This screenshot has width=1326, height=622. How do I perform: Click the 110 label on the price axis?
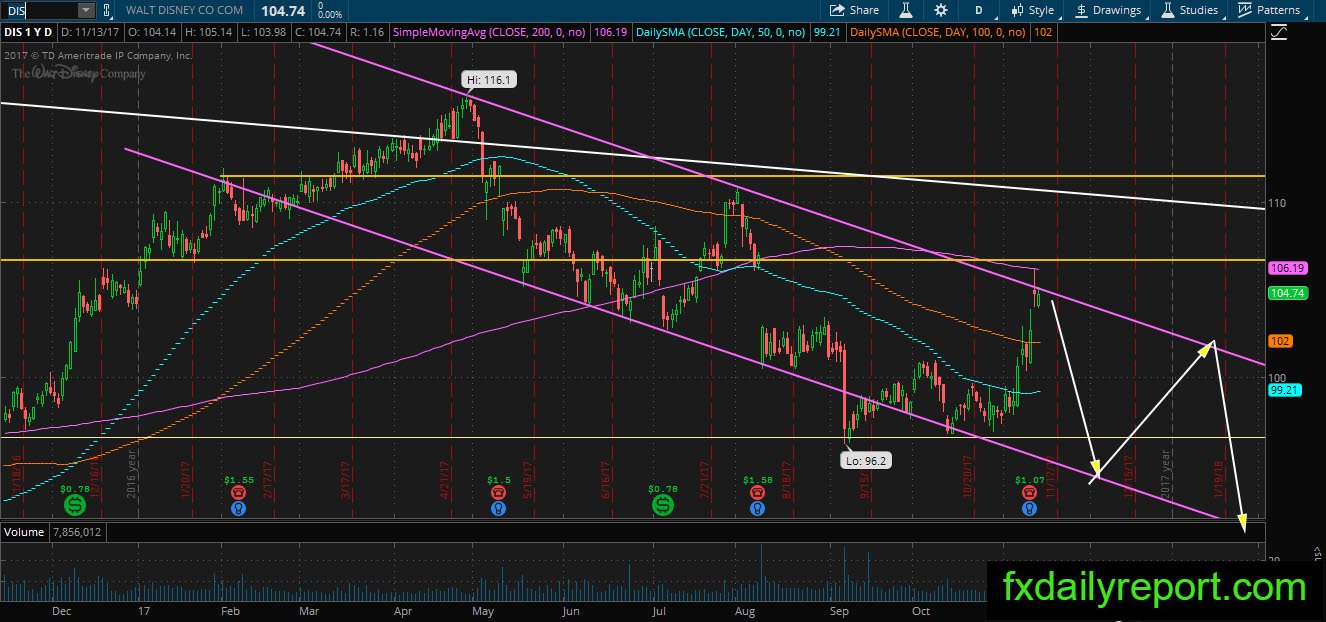pos(1276,203)
